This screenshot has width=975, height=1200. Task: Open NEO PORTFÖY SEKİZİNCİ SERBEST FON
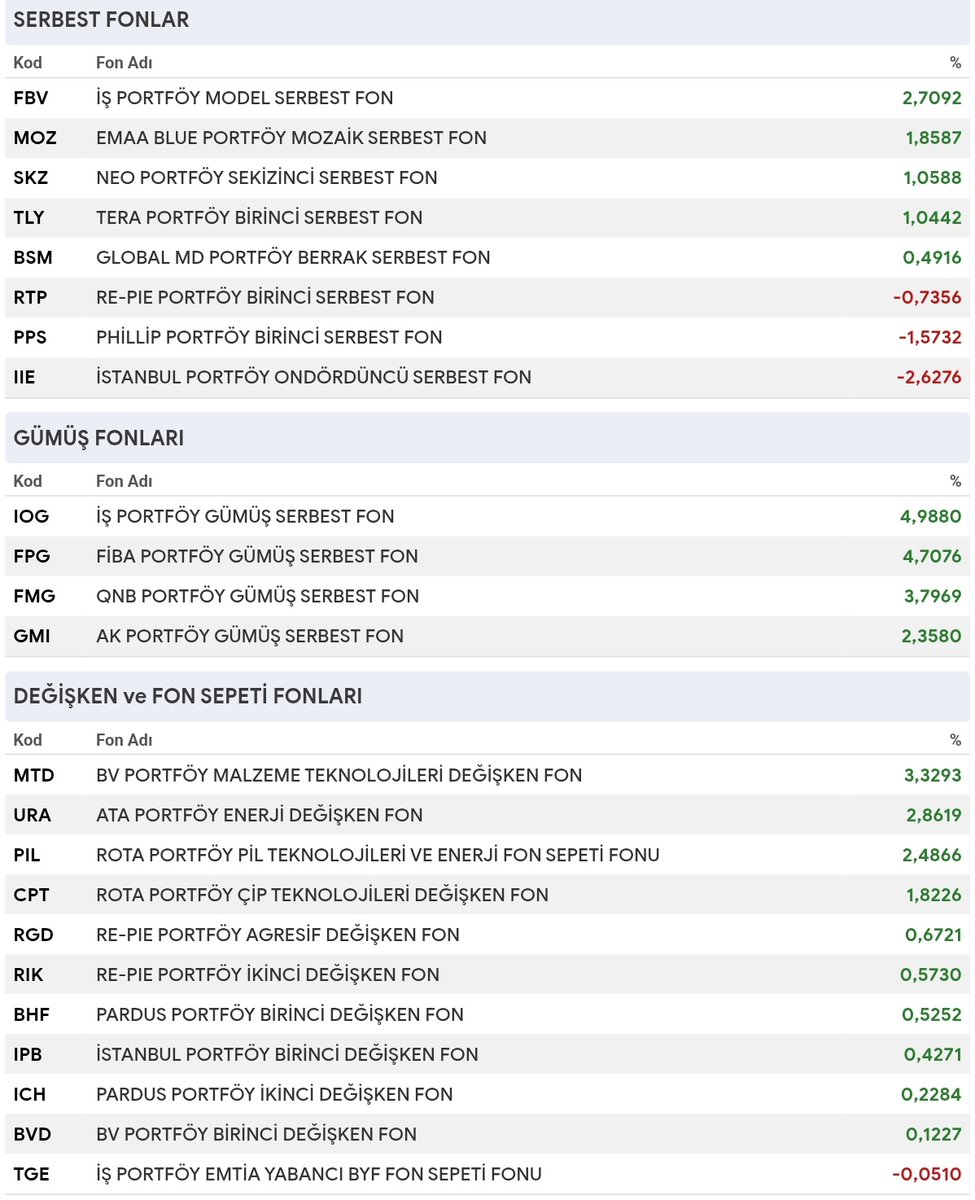tap(267, 178)
